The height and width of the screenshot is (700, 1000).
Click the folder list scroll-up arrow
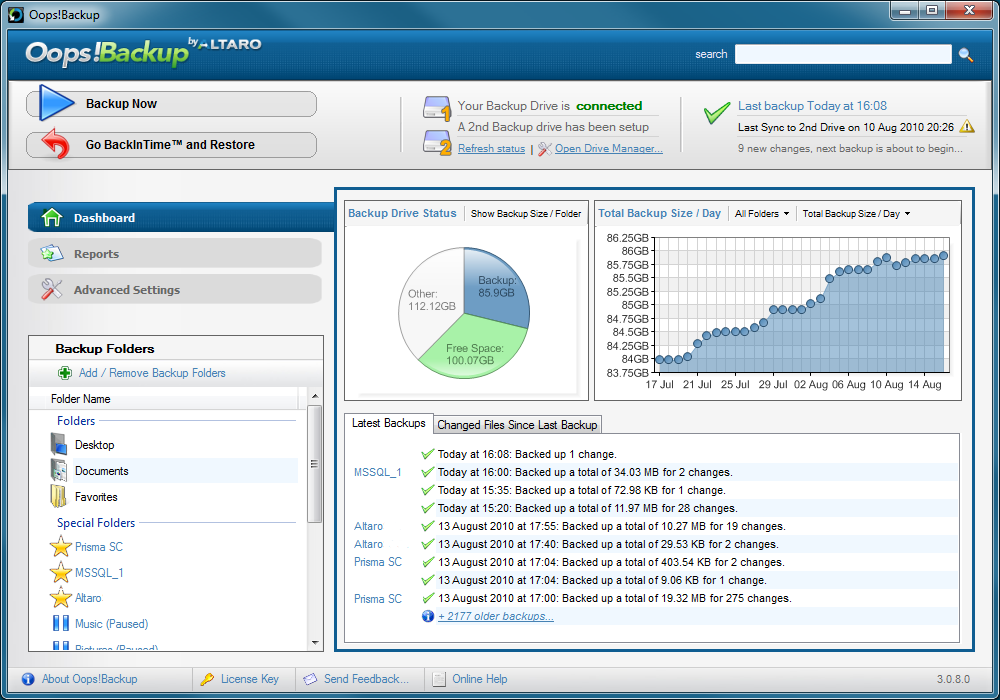coord(314,396)
